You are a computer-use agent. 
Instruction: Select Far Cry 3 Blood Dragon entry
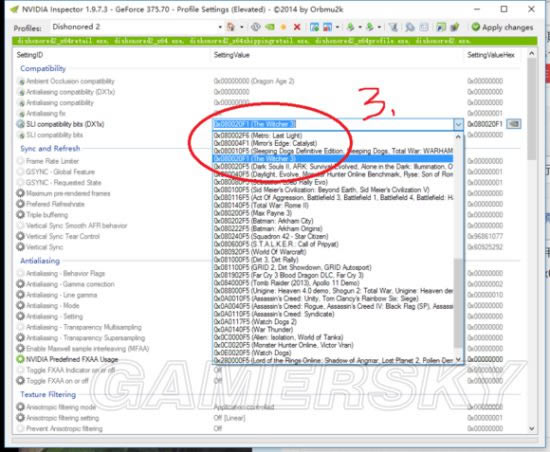tap(289, 275)
